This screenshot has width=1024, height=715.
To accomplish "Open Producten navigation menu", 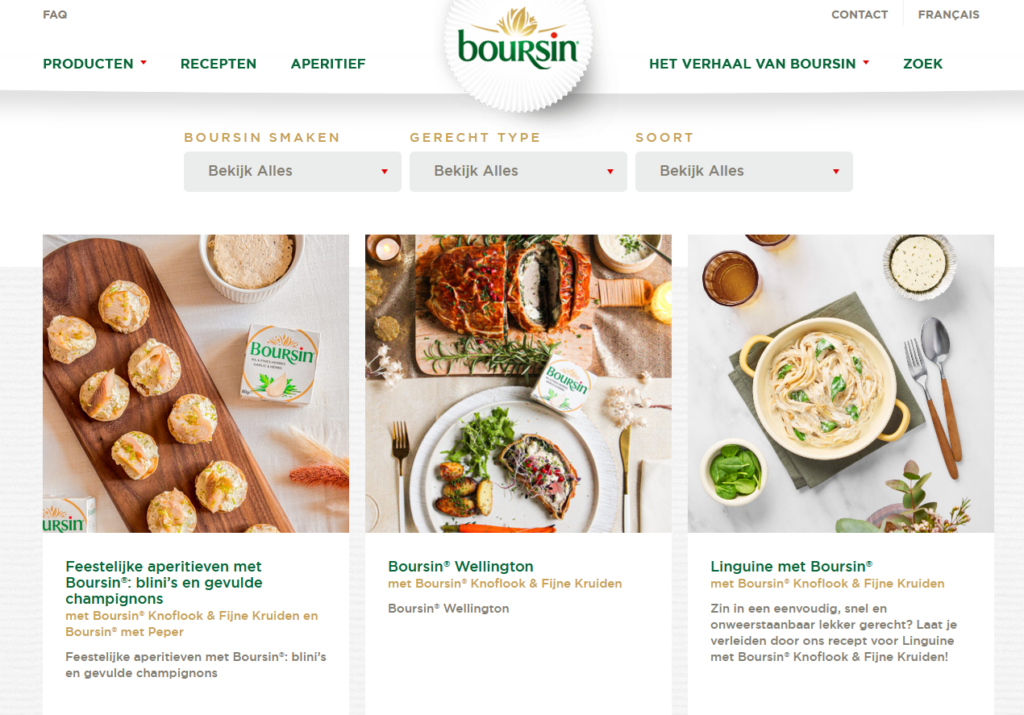I will tap(88, 64).
